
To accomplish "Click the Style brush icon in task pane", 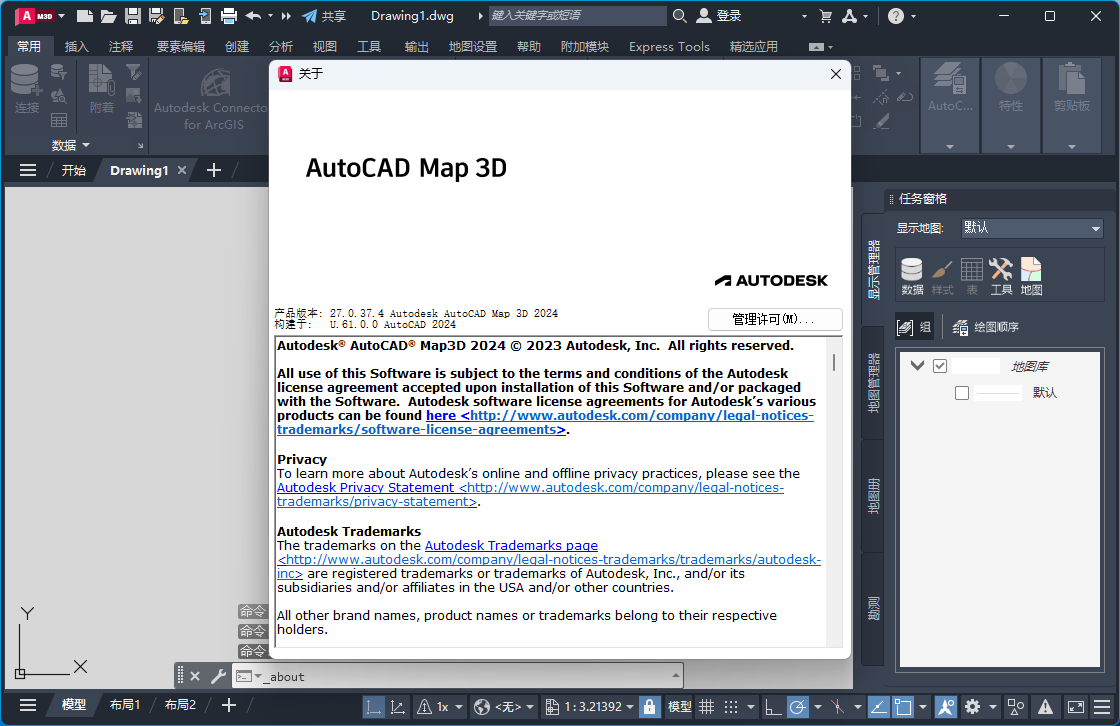I will [942, 276].
